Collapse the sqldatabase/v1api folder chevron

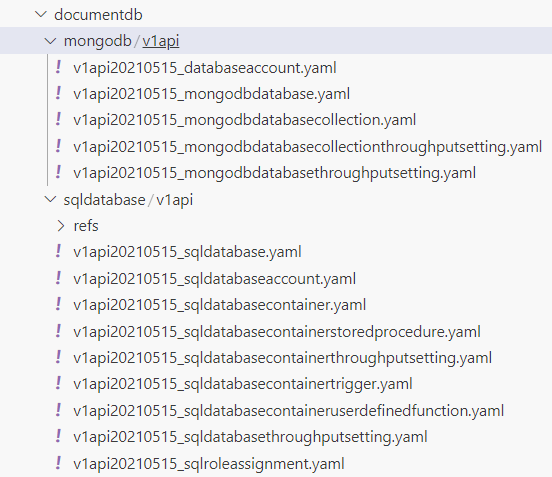point(51,199)
